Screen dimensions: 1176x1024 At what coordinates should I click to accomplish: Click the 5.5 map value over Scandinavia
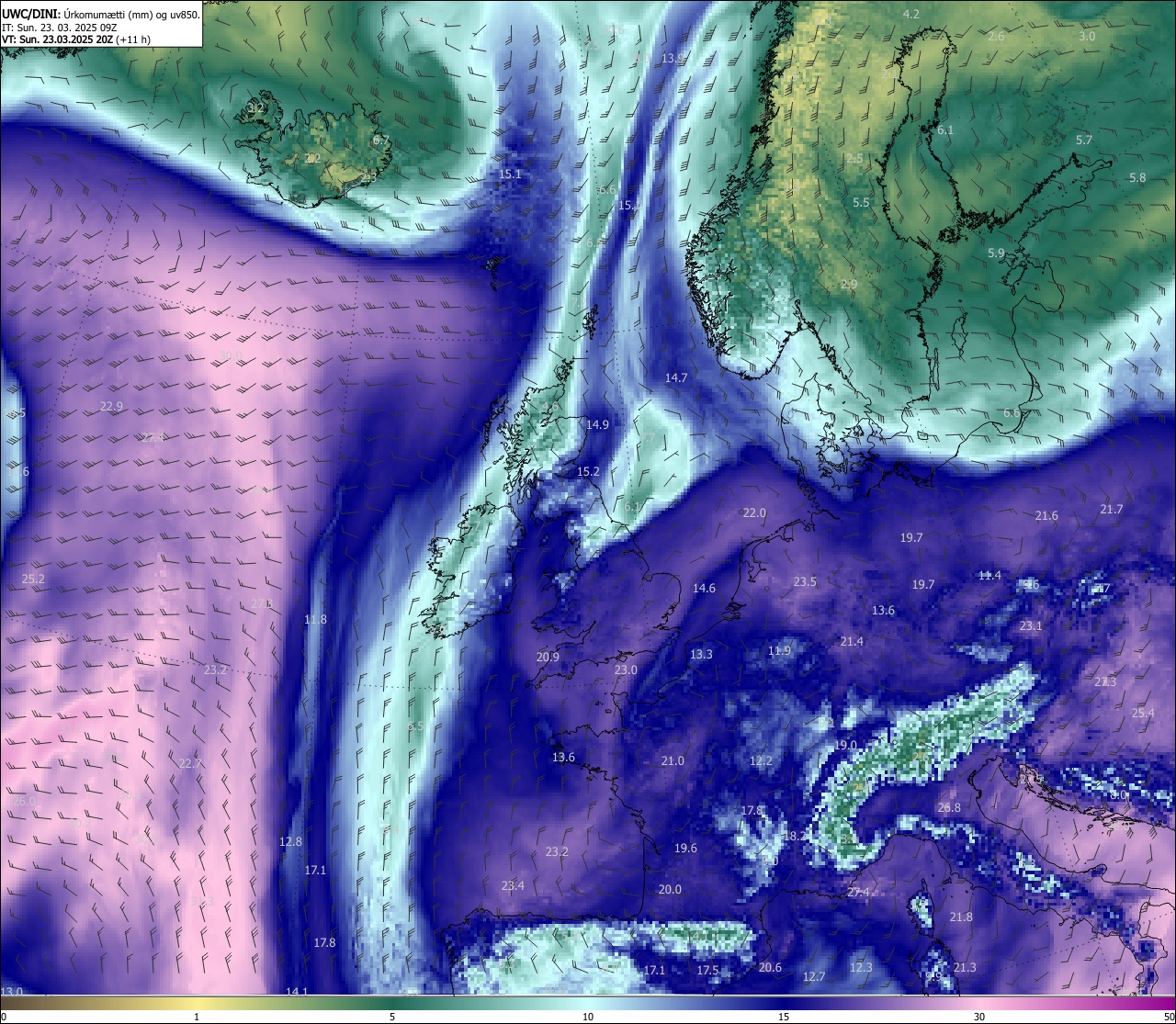point(861,202)
